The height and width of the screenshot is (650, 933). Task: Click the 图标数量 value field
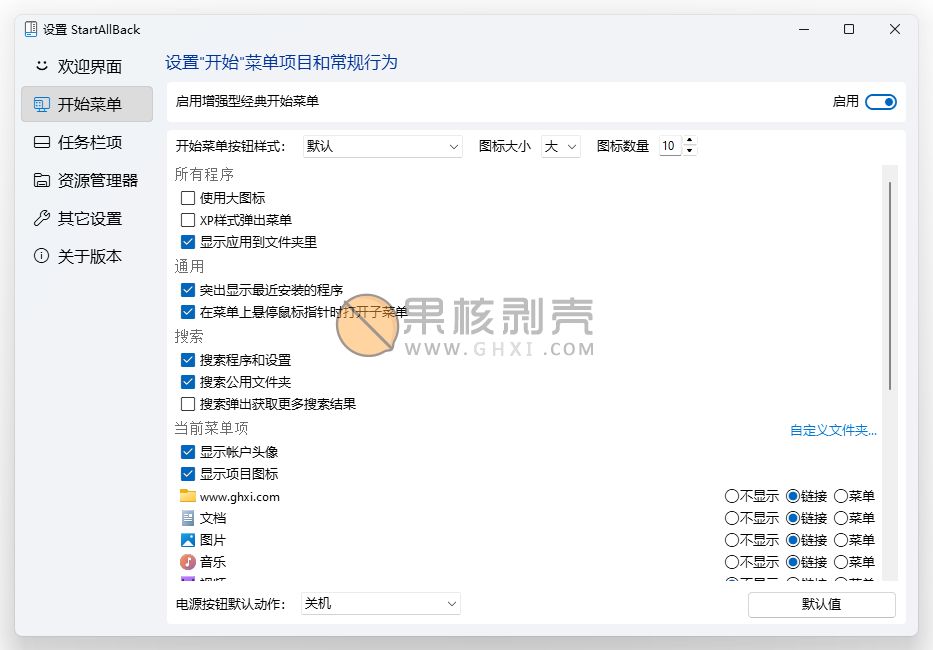tap(671, 146)
